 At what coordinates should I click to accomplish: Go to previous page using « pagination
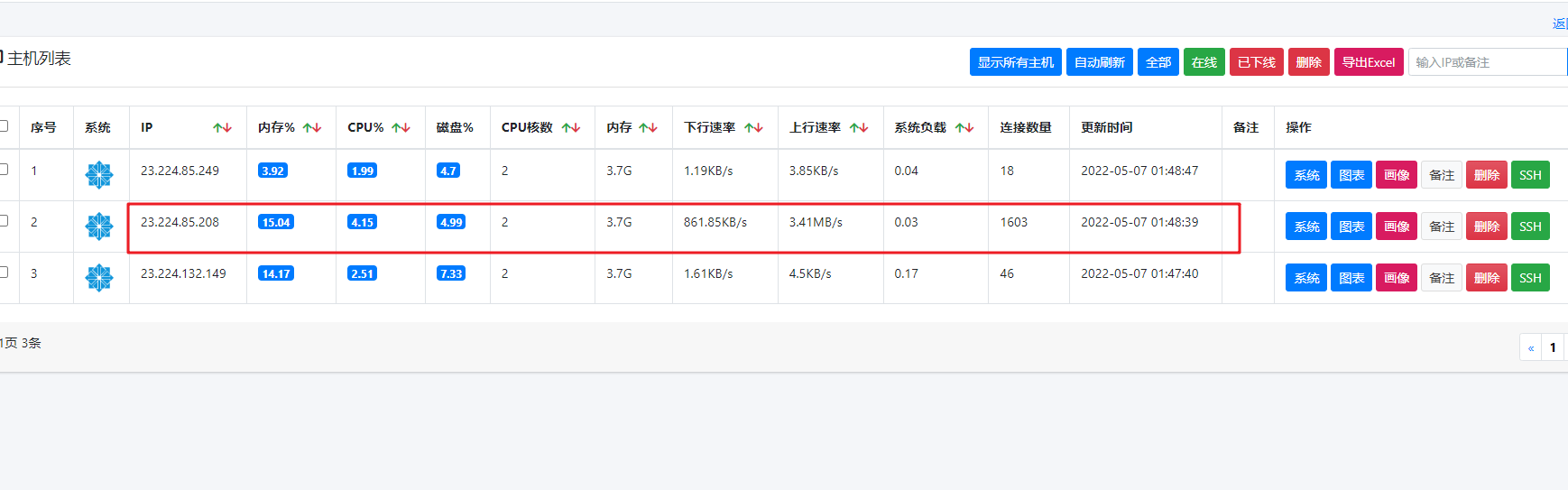pos(1530,347)
